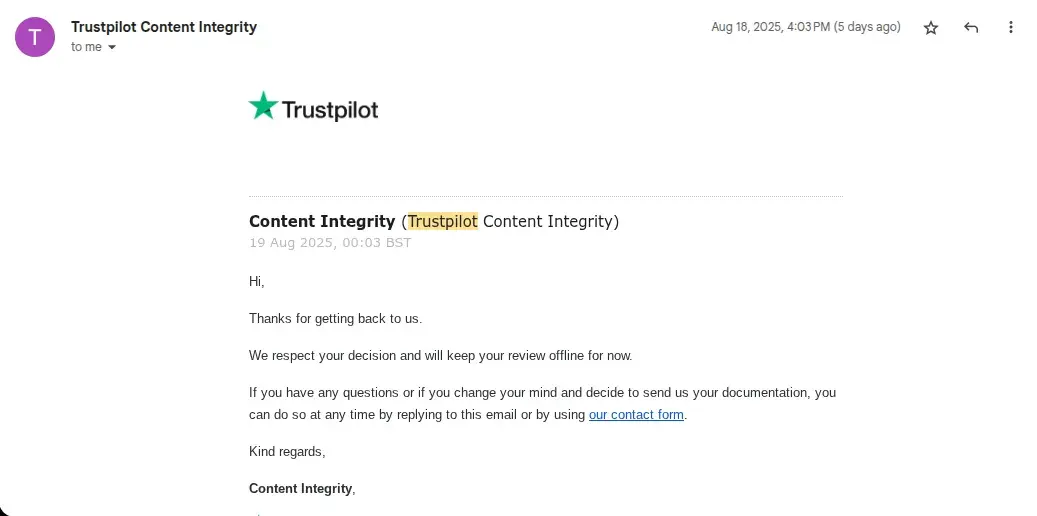Click the Trustpilot wordmark in the logo
Screen dimensions: 1037x516
tap(330, 110)
